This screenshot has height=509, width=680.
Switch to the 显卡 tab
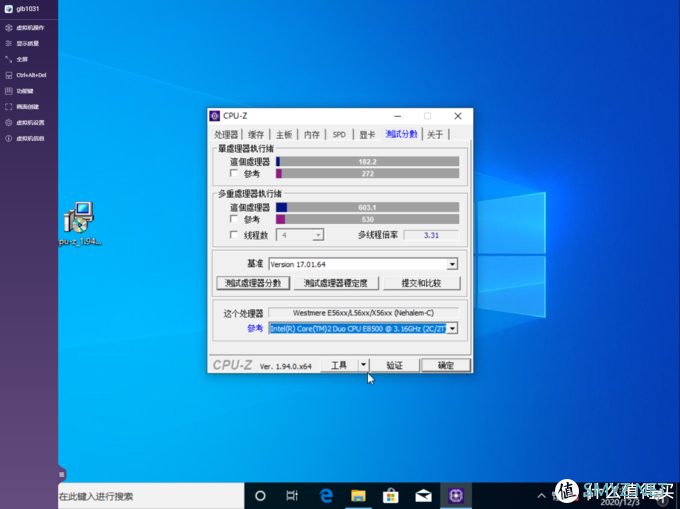[x=367, y=134]
